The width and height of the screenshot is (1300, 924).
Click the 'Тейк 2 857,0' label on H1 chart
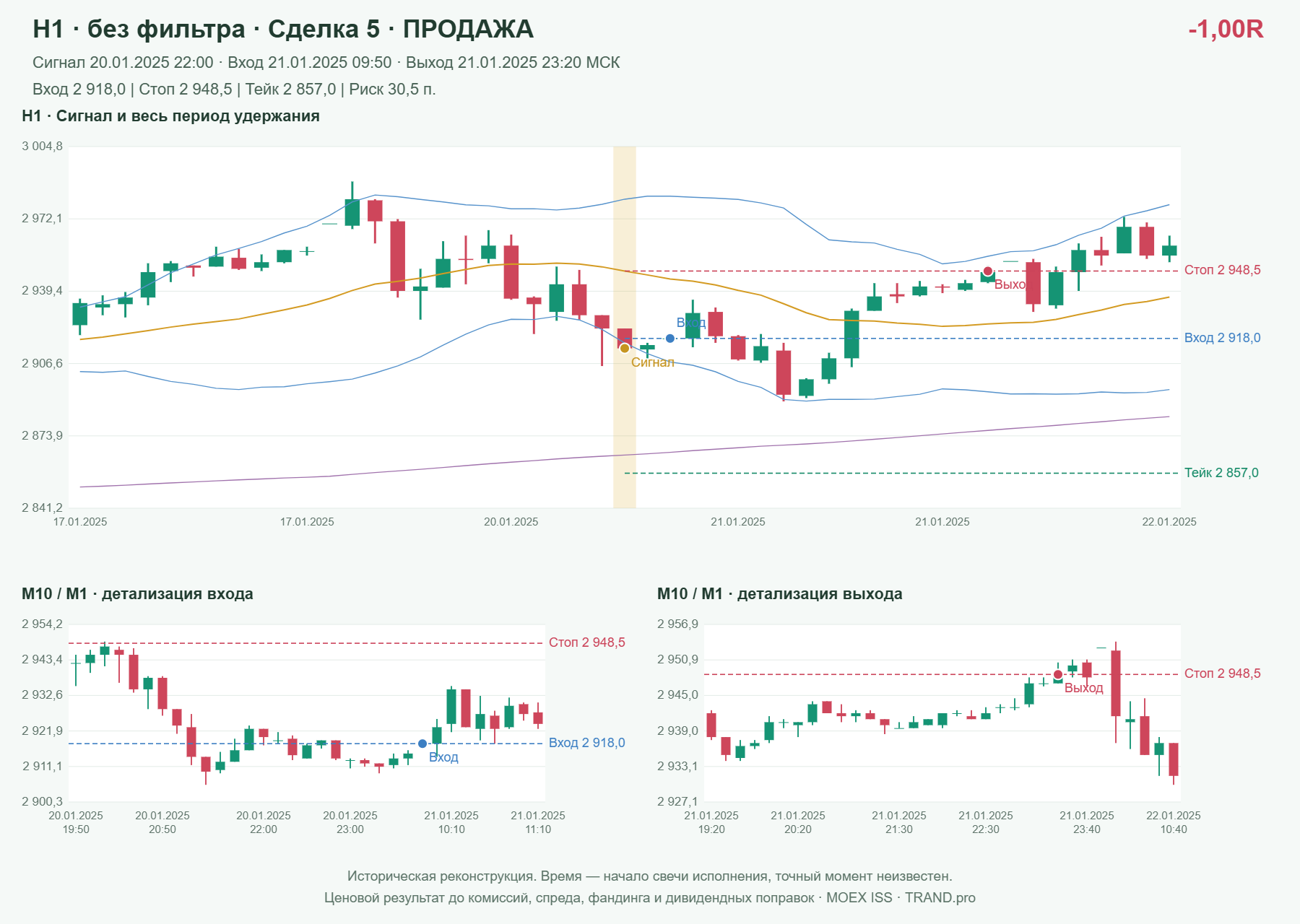point(1221,473)
